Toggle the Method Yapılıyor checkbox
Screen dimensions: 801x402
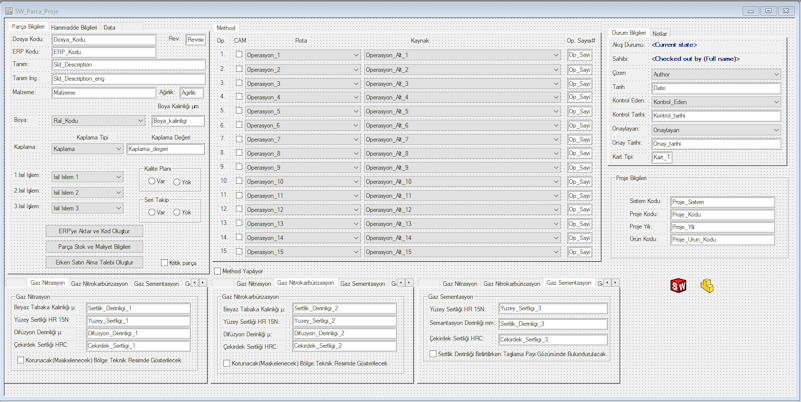click(x=218, y=271)
